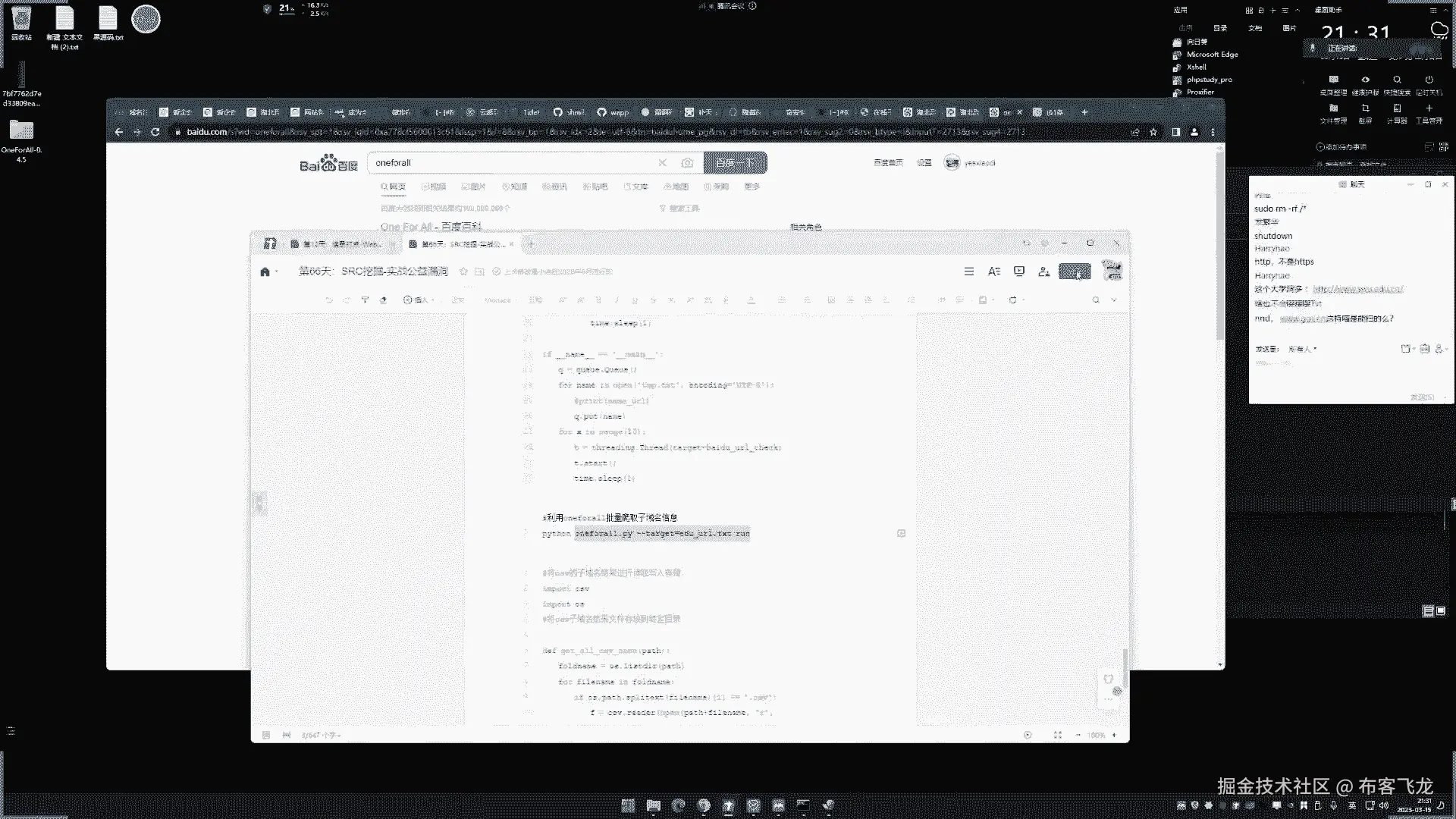
Task: Toggle the eye protection mode
Action: 1365,80
